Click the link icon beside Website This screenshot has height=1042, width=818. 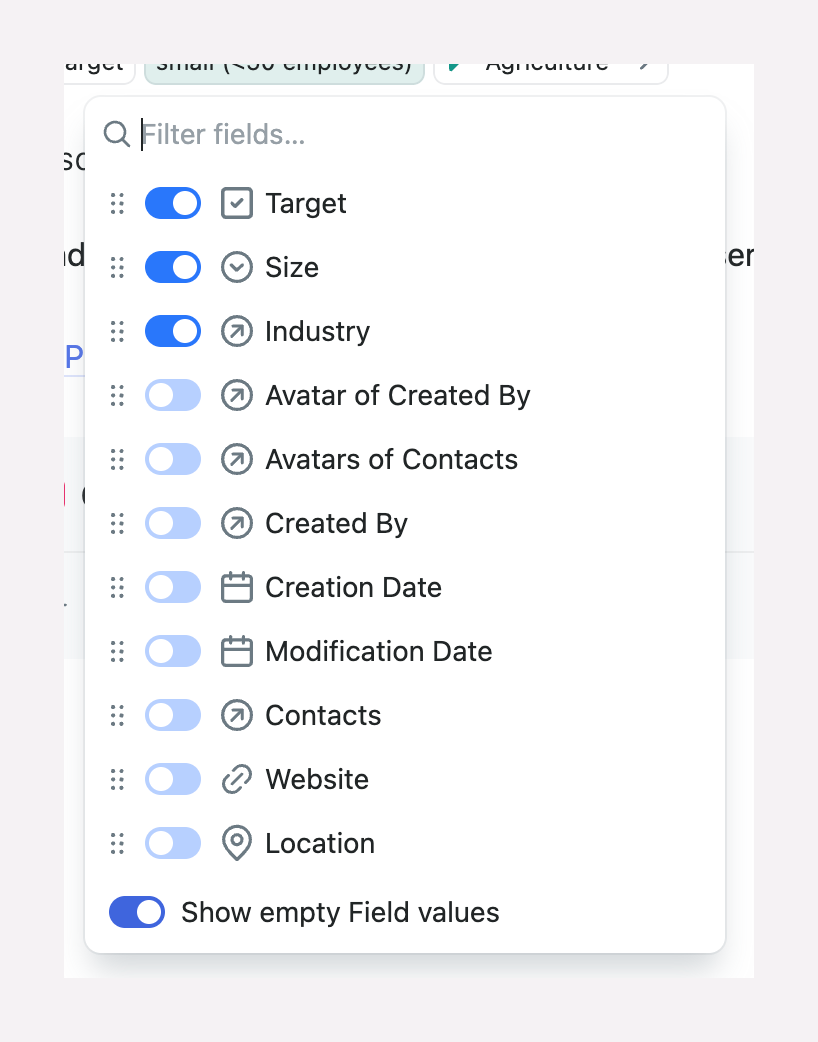coord(237,779)
